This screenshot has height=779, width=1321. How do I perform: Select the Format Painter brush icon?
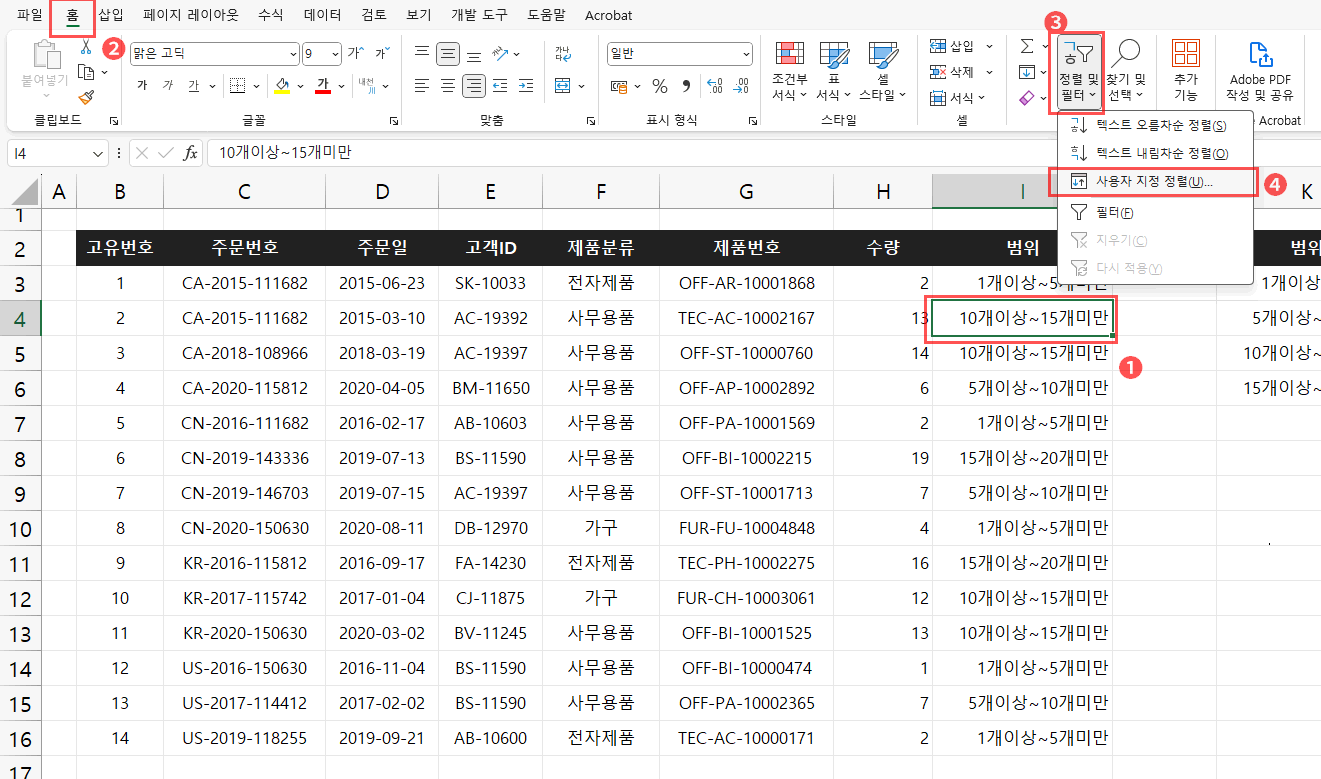[x=86, y=97]
